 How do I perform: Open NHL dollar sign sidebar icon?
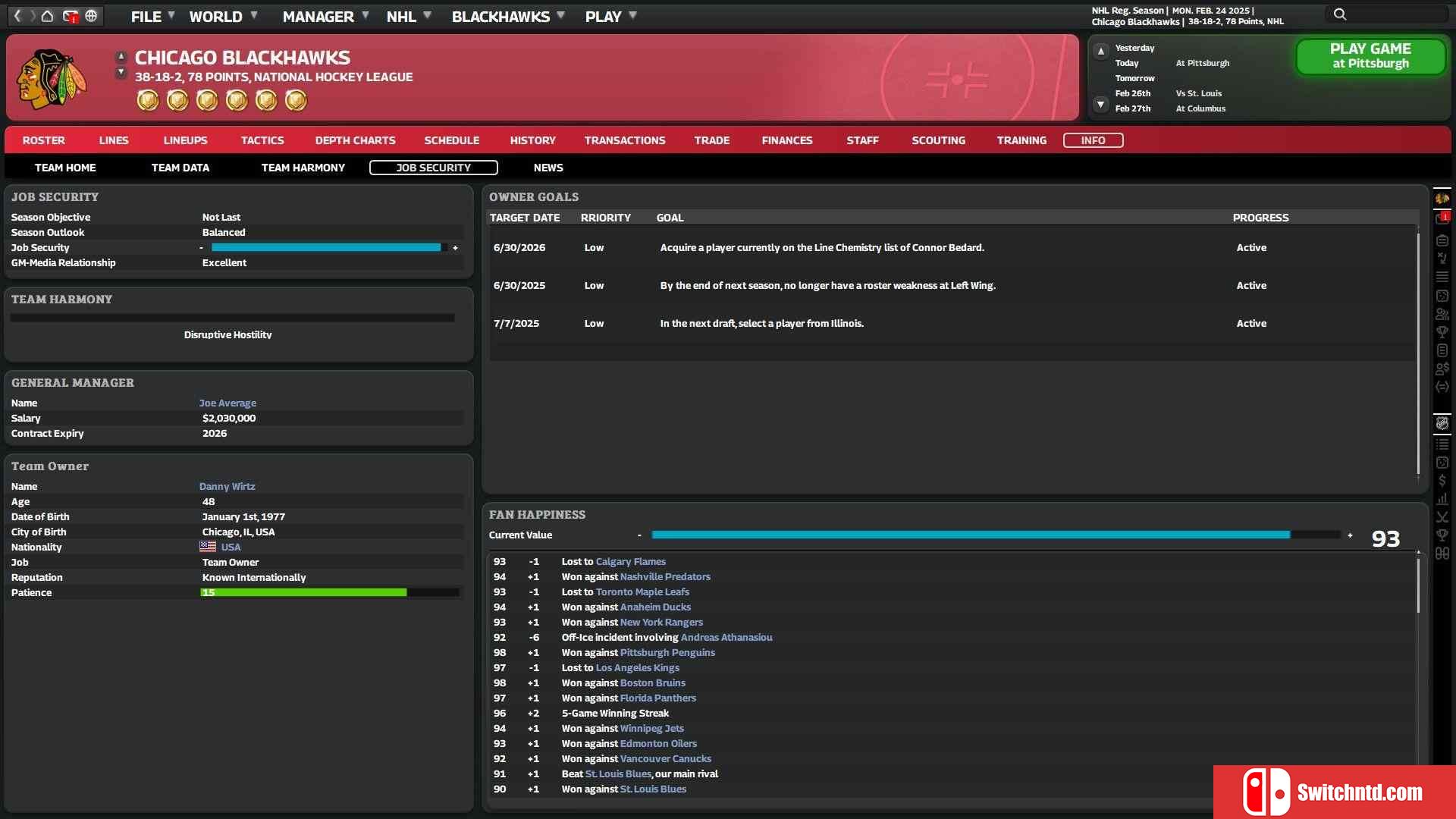click(x=1442, y=481)
